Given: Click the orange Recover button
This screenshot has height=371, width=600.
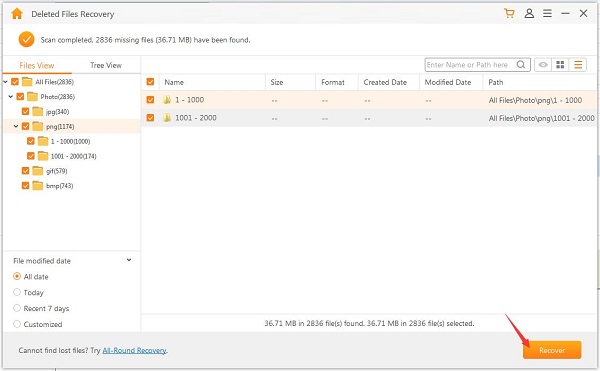Looking at the screenshot, I should pyautogui.click(x=552, y=350).
